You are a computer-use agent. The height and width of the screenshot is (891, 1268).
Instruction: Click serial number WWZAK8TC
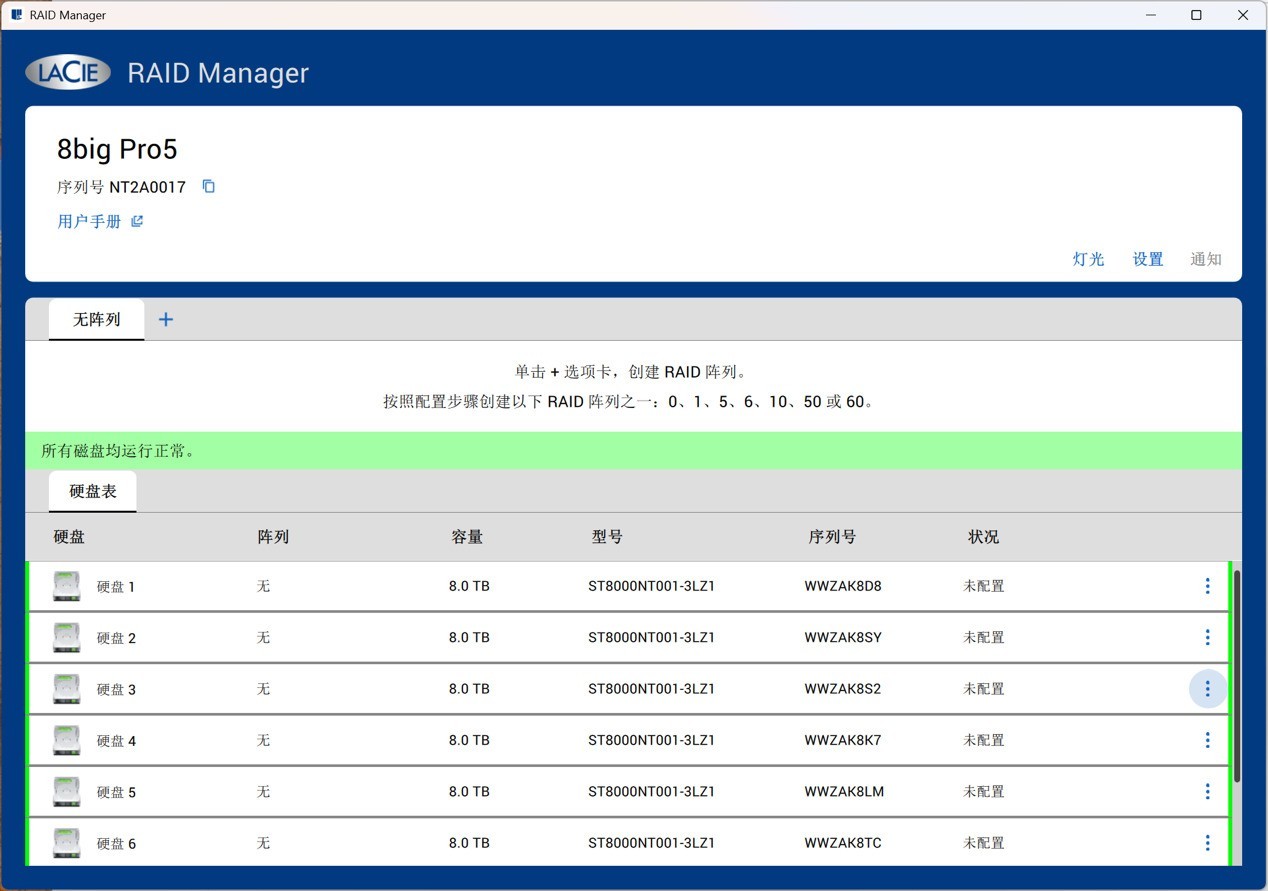pyautogui.click(x=843, y=843)
